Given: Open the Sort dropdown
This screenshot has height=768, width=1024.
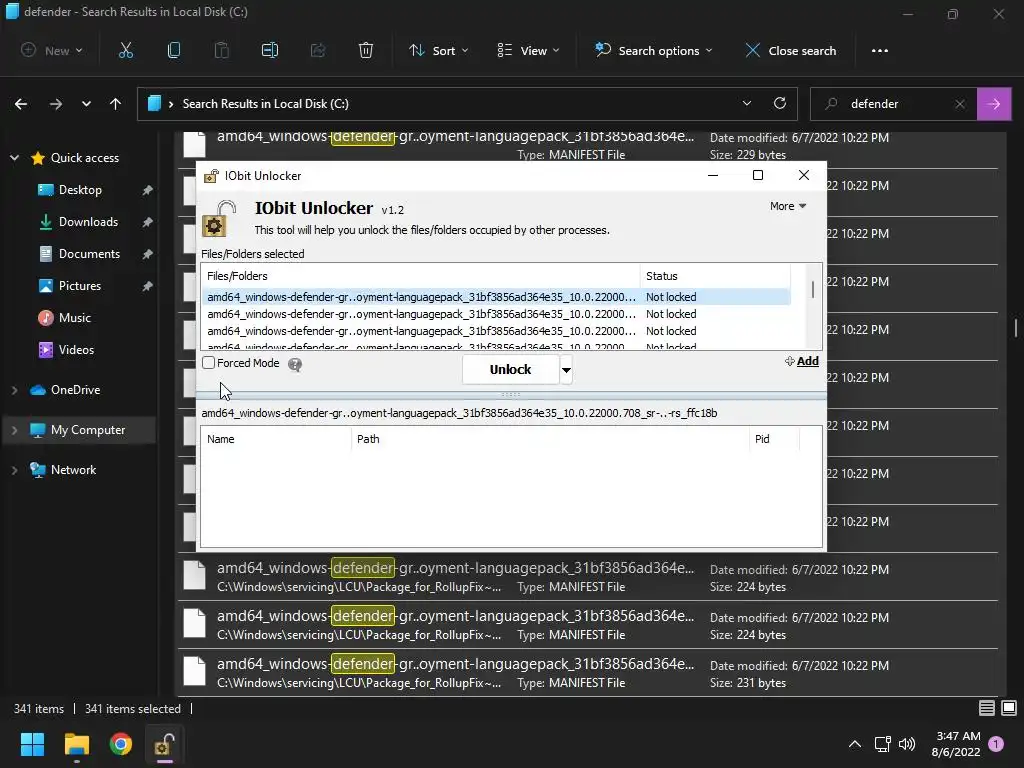Looking at the screenshot, I should click(x=438, y=50).
